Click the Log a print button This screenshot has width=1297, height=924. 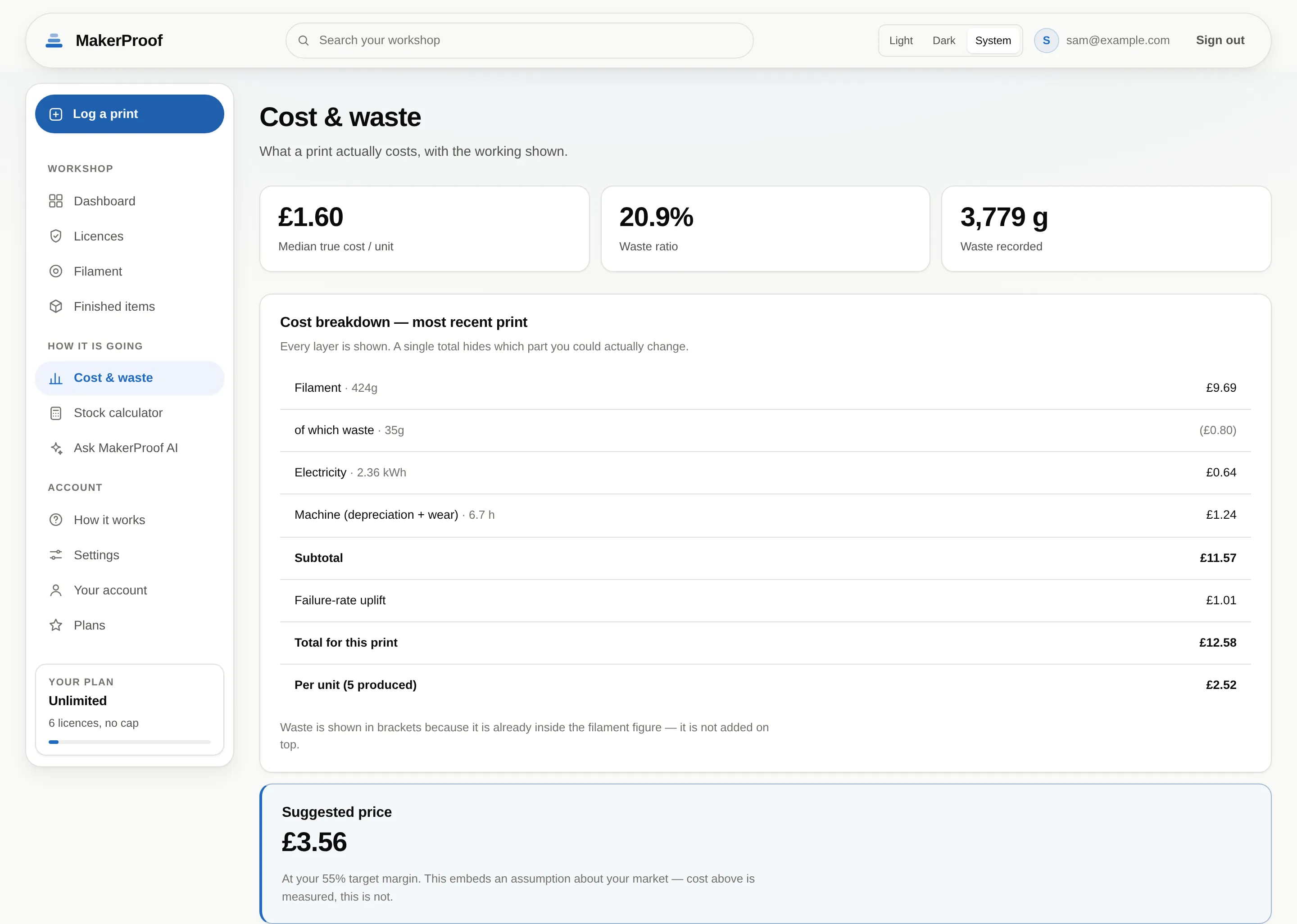(130, 114)
